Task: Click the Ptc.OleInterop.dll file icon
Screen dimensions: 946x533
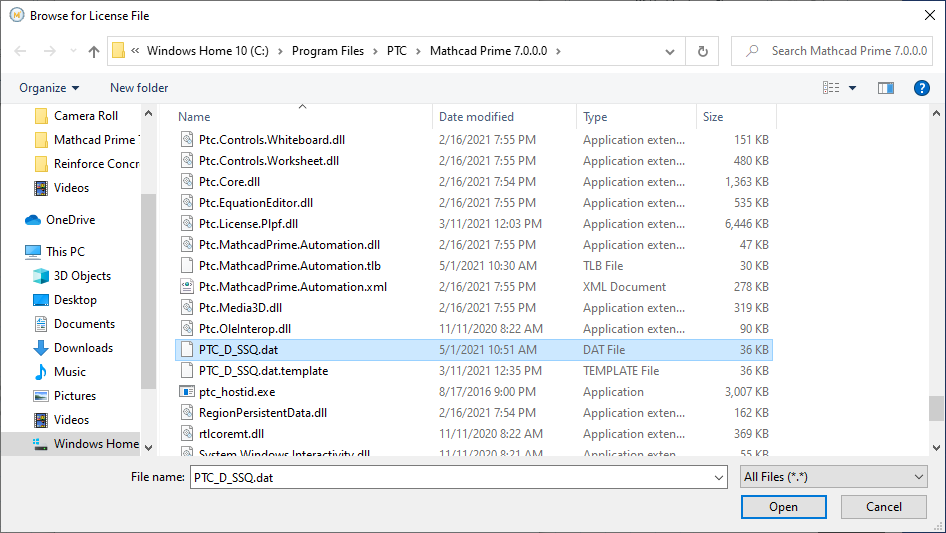Action: [187, 329]
